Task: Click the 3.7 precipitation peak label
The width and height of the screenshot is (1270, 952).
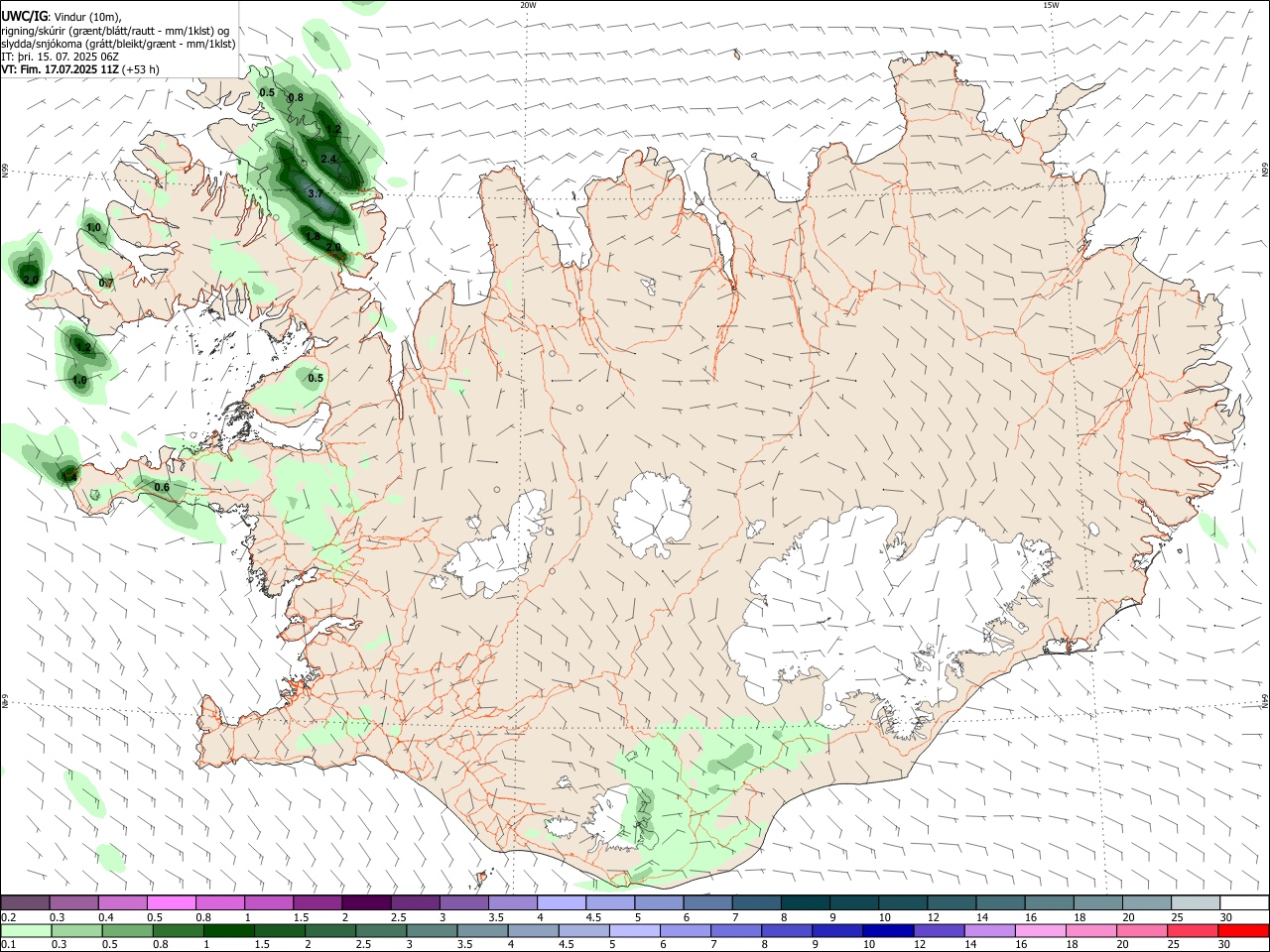Action: [316, 193]
